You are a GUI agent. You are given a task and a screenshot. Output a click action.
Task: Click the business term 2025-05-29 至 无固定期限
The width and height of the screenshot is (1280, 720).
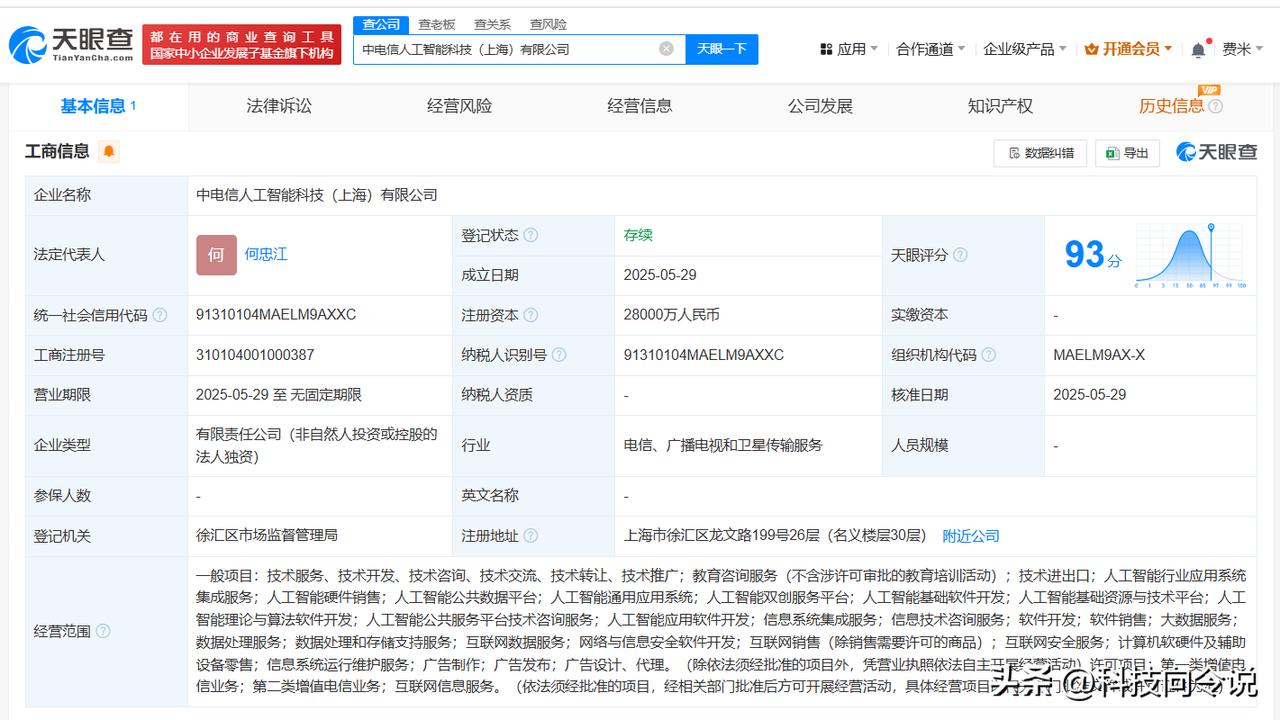tap(279, 395)
